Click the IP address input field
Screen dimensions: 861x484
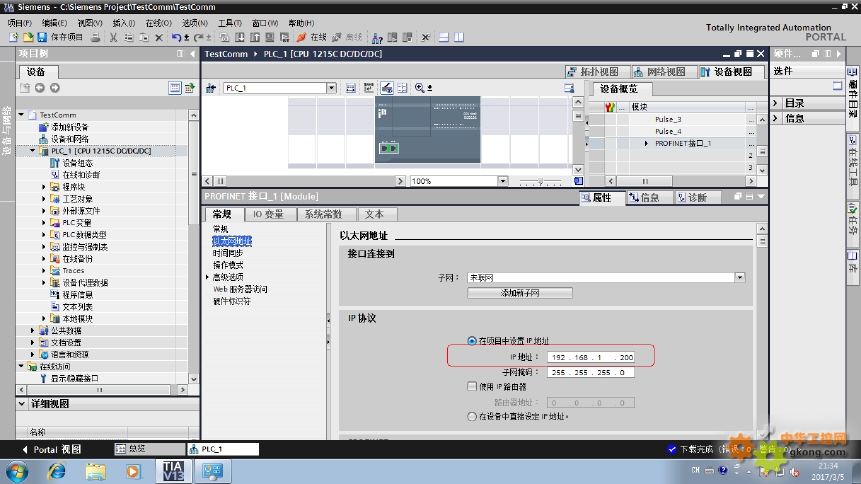590,357
